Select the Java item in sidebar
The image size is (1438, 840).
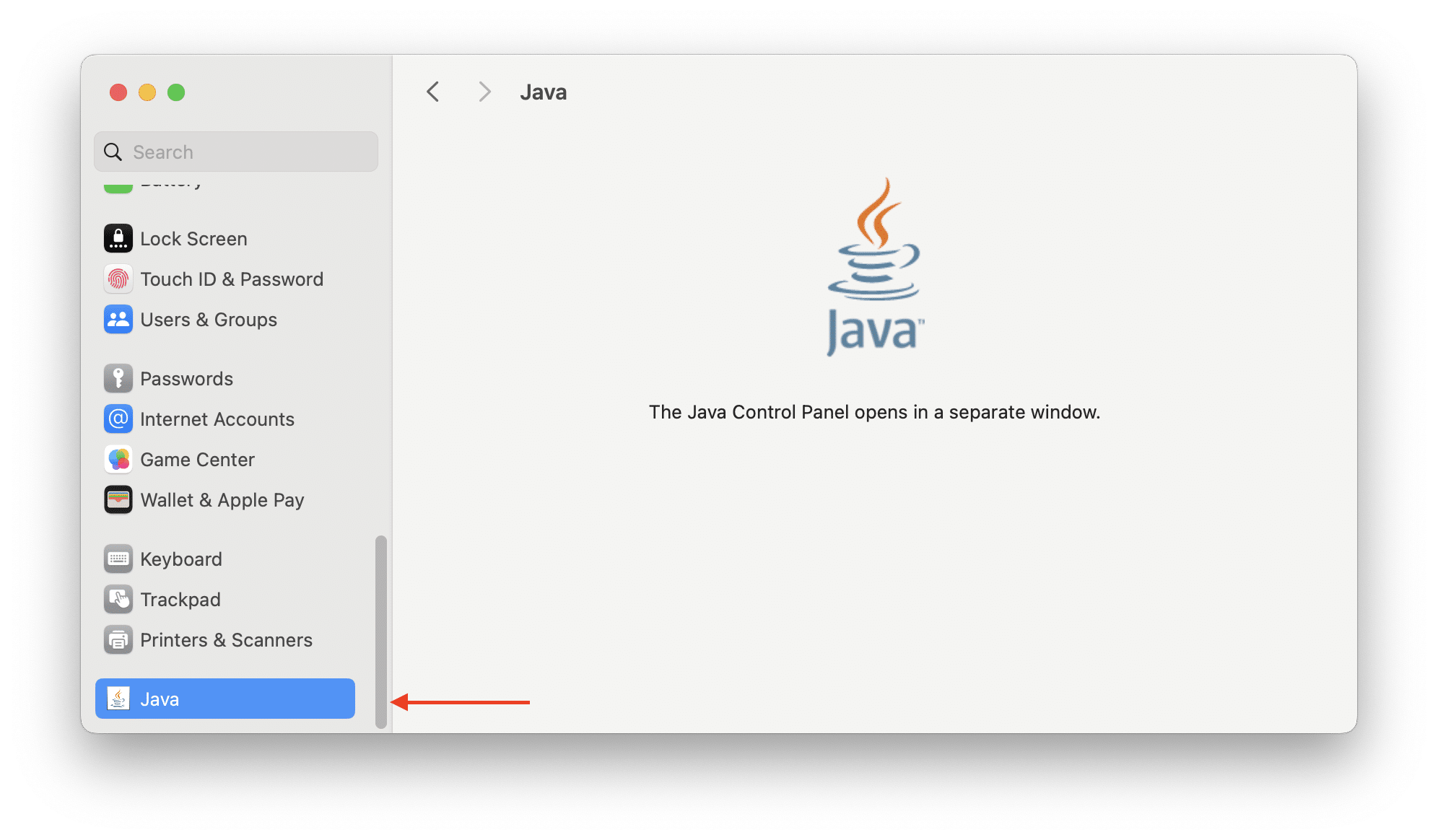tap(225, 699)
